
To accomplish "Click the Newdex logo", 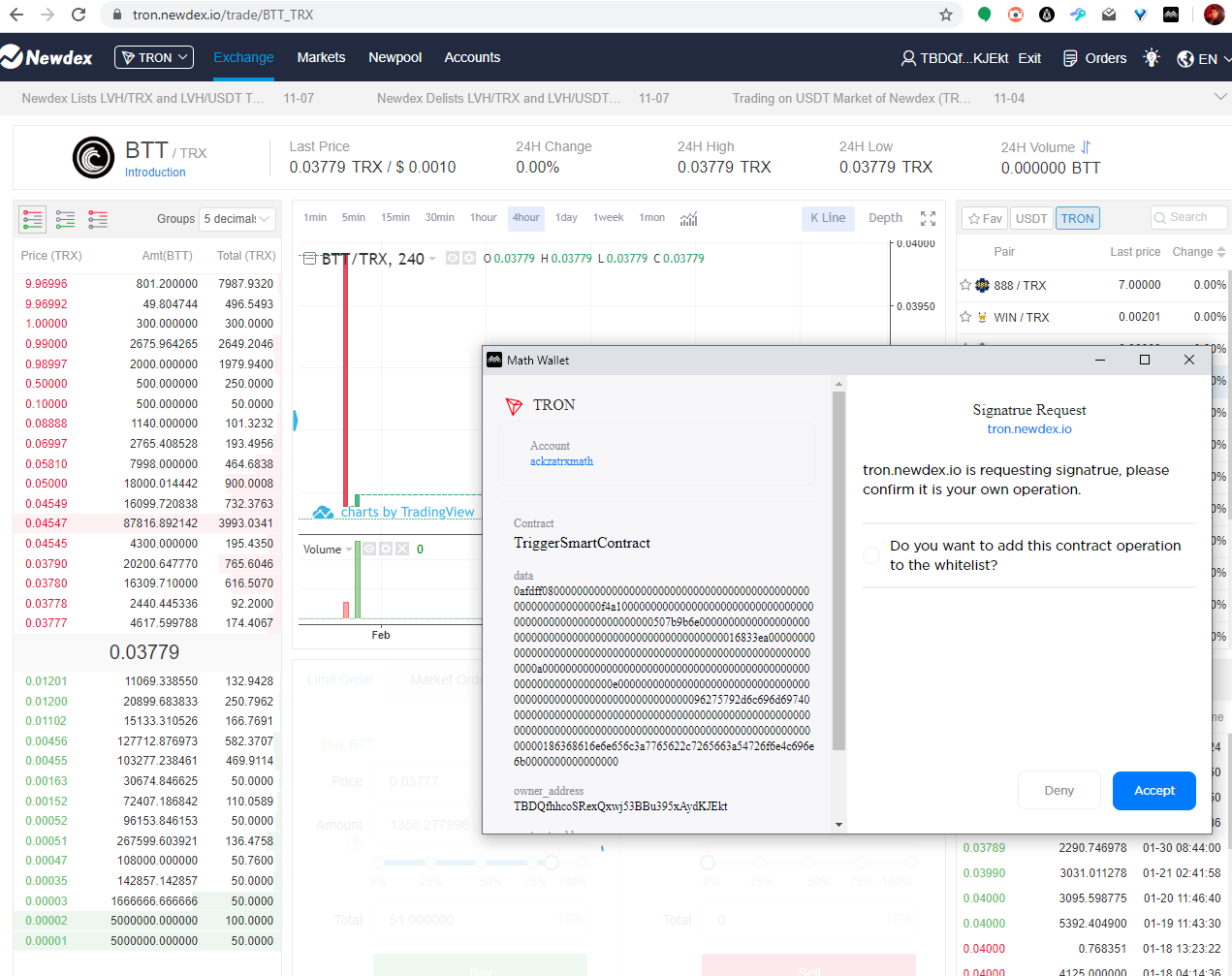I will click(x=47, y=57).
